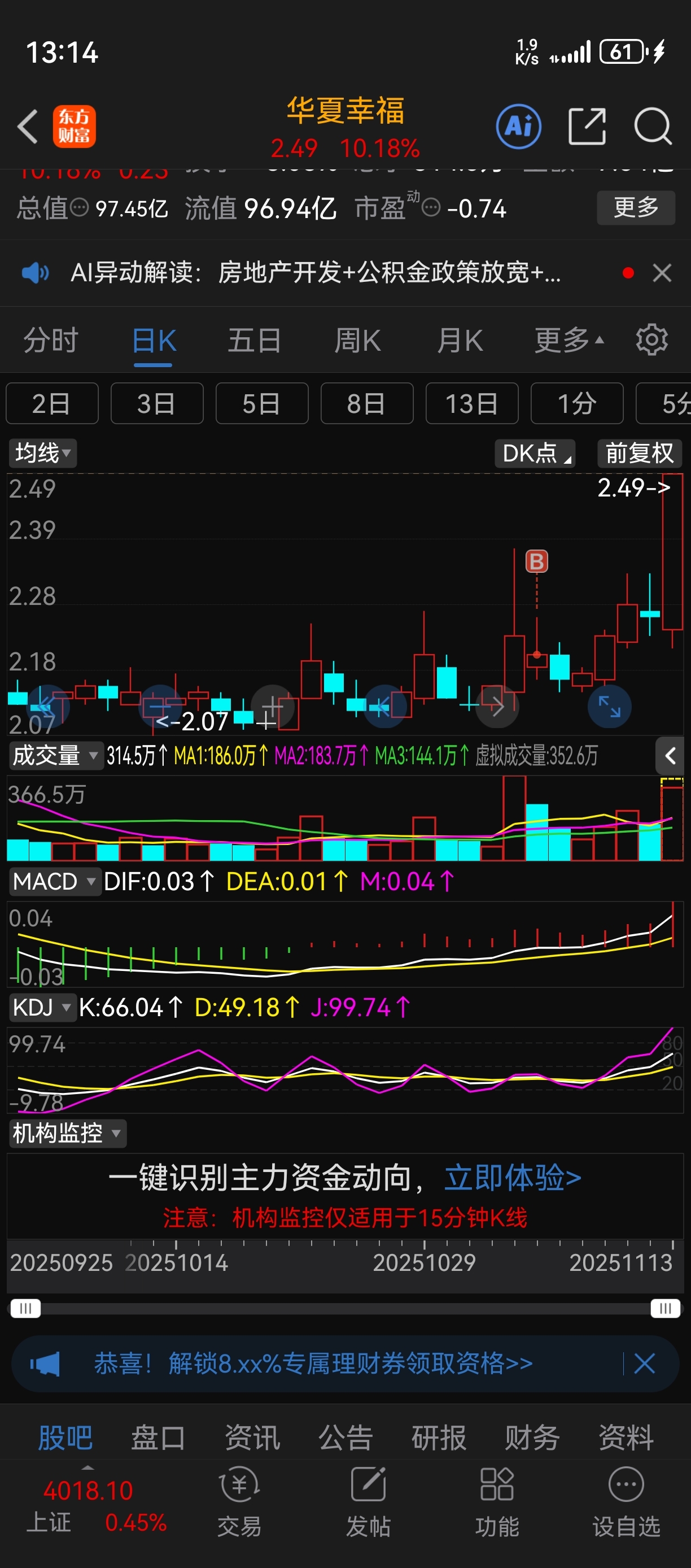Share the stock page via export icon

click(x=587, y=127)
